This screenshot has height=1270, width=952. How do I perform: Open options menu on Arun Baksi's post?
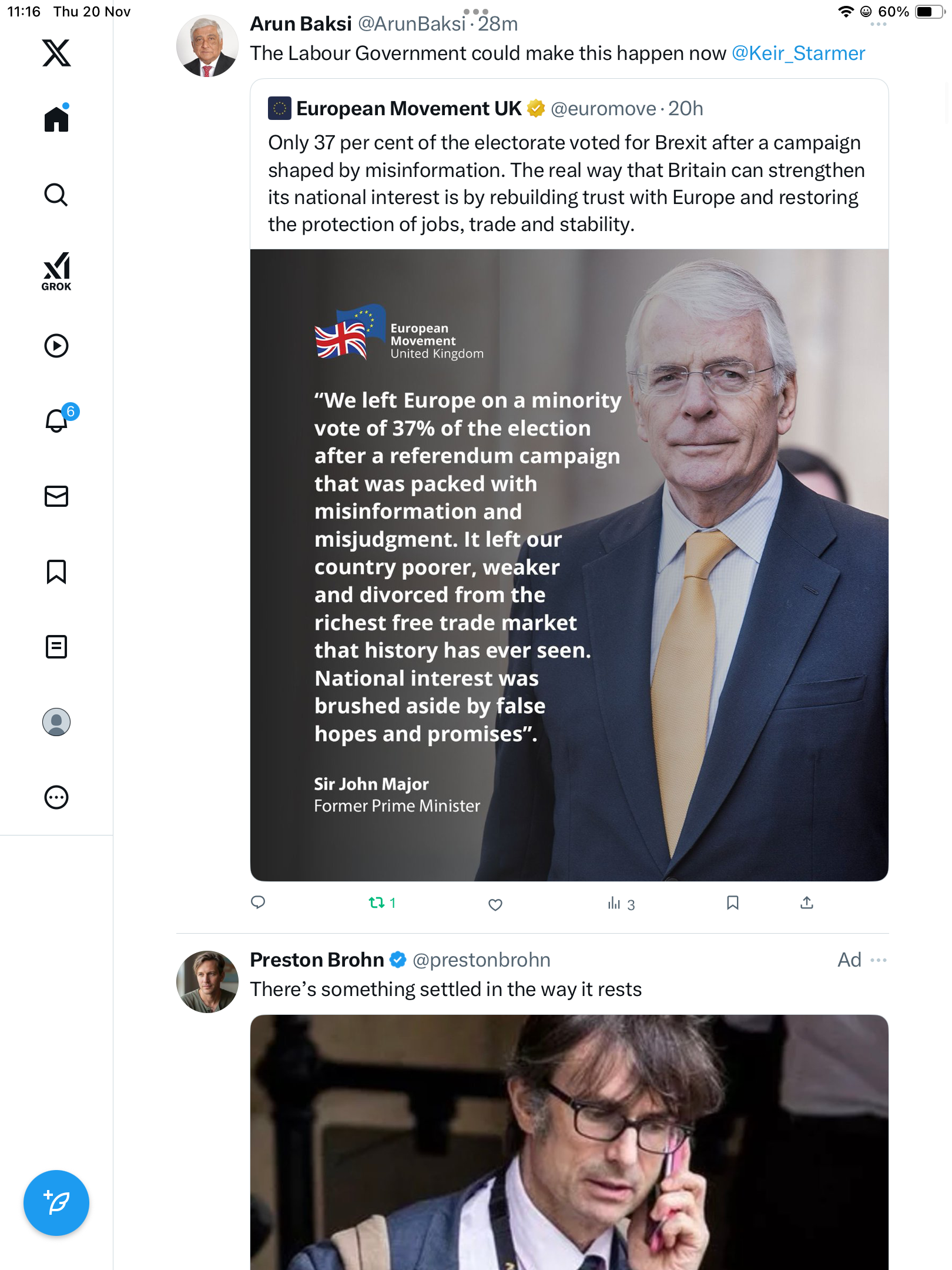(879, 25)
